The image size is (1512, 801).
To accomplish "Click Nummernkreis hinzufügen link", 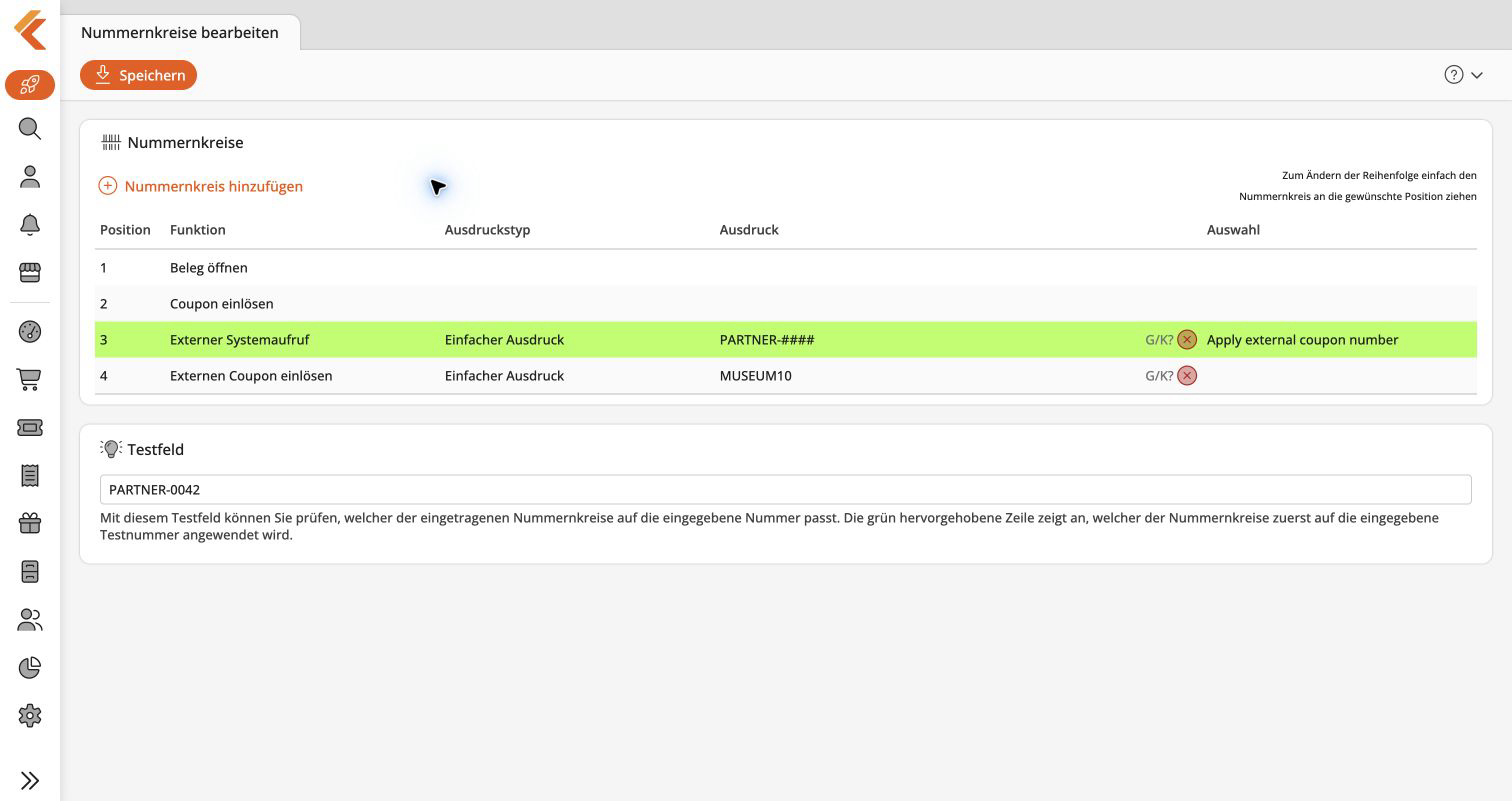I will (201, 186).
